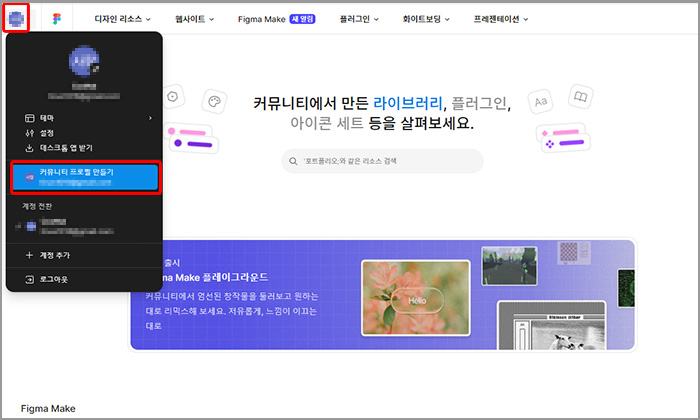Image resolution: width=700 pixels, height=420 pixels.
Task: Expand the 웹사이트 dropdown
Action: point(194,19)
